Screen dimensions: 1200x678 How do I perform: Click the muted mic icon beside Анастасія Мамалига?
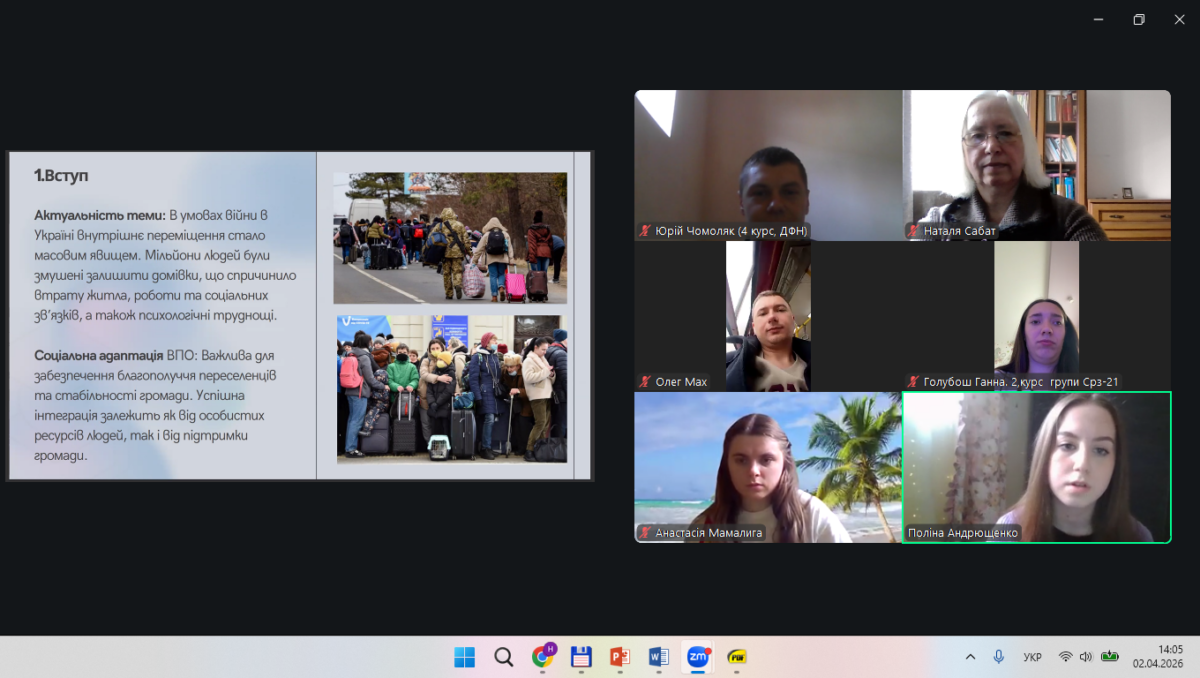tap(645, 533)
